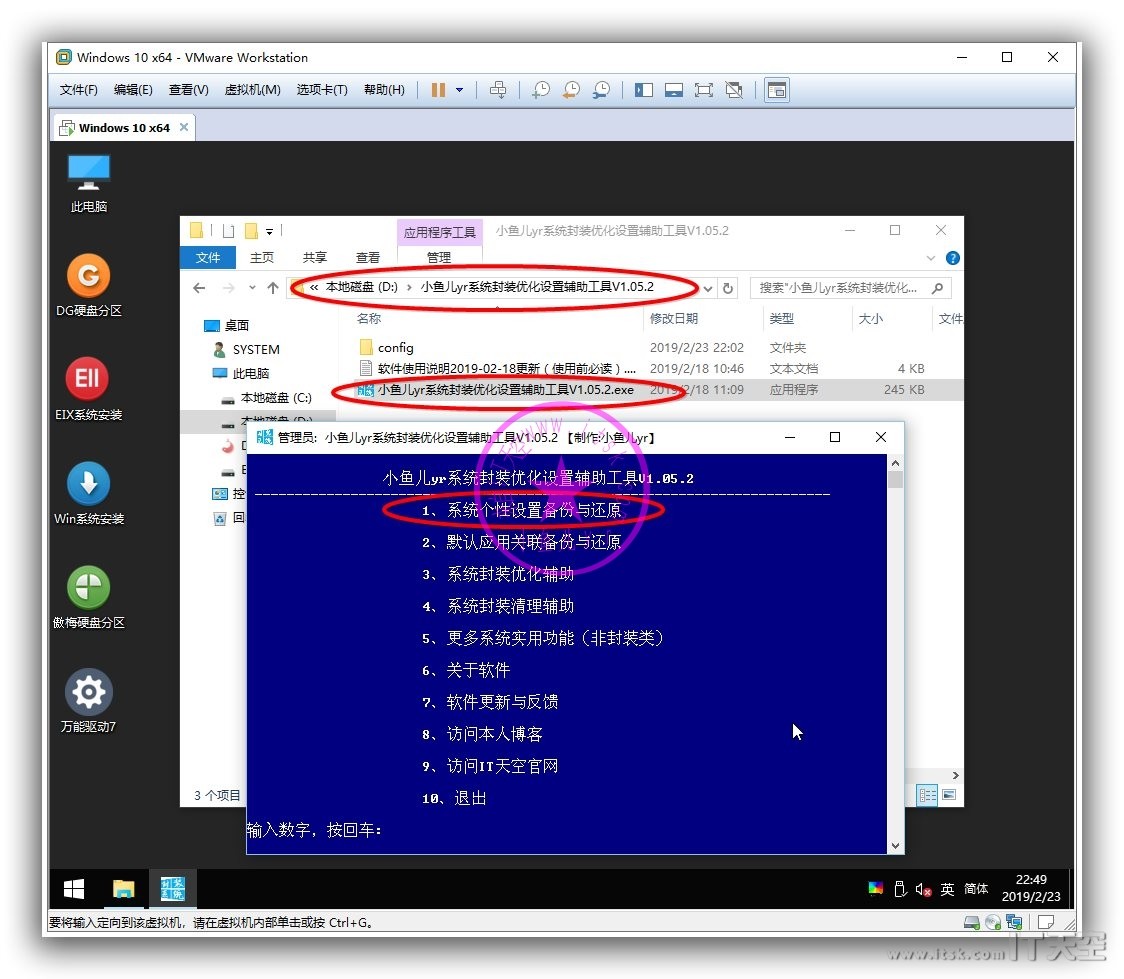Click the Explorer forward navigation arrow

point(228,287)
